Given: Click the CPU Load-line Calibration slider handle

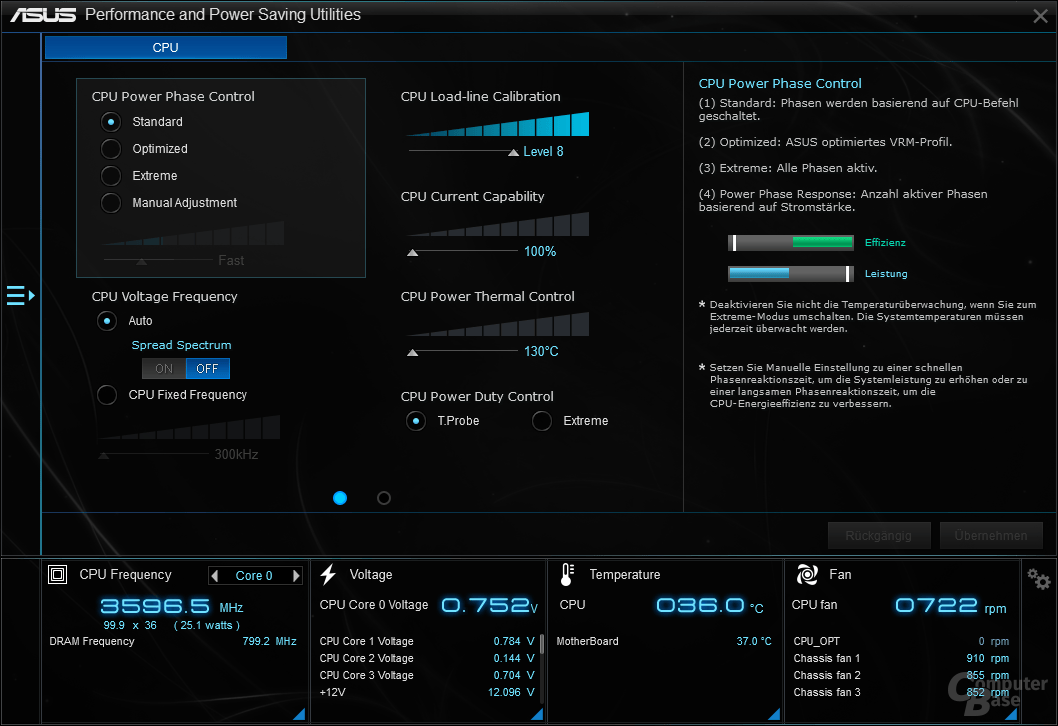Looking at the screenshot, I should (x=514, y=152).
